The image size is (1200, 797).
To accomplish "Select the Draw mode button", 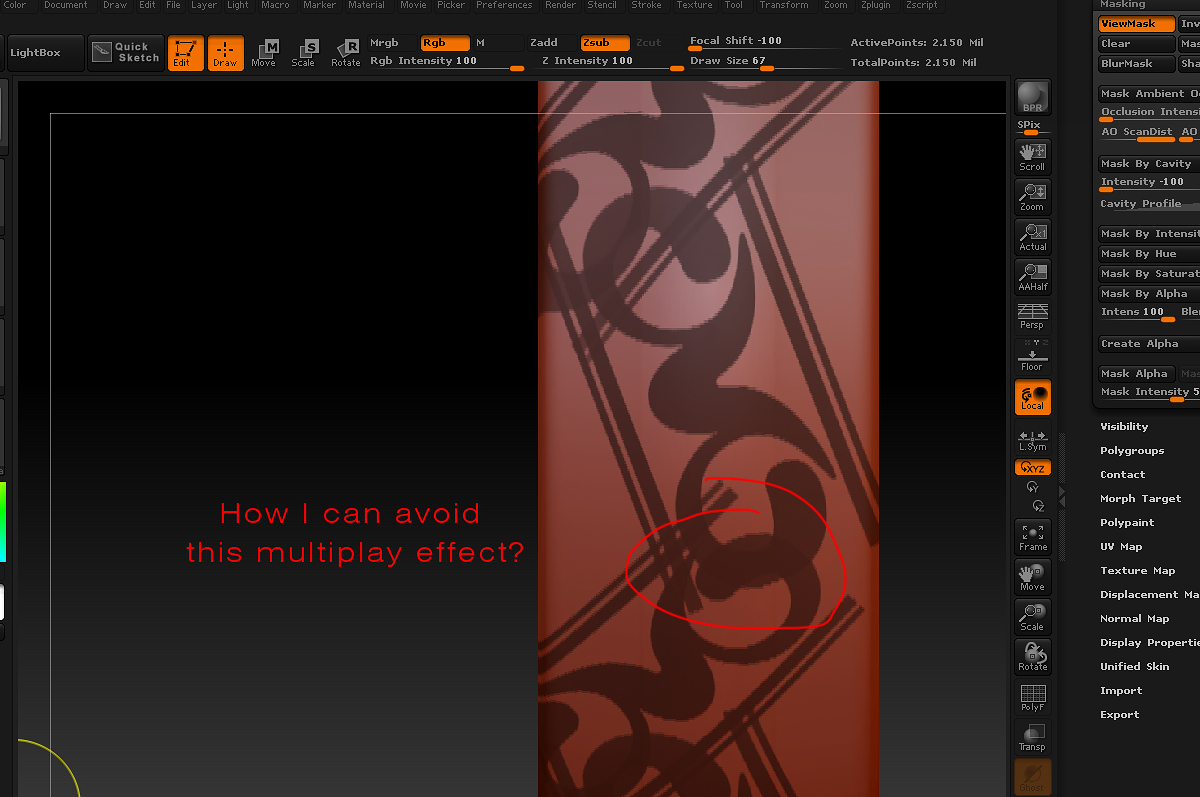I will point(225,53).
